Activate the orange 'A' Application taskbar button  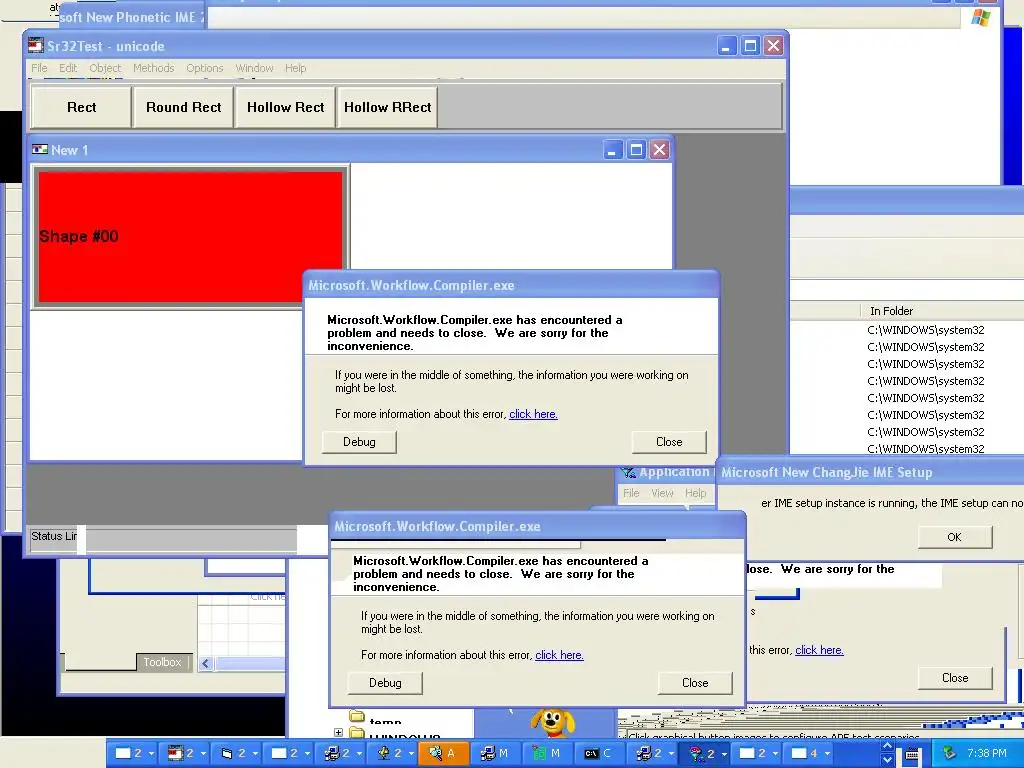click(443, 753)
